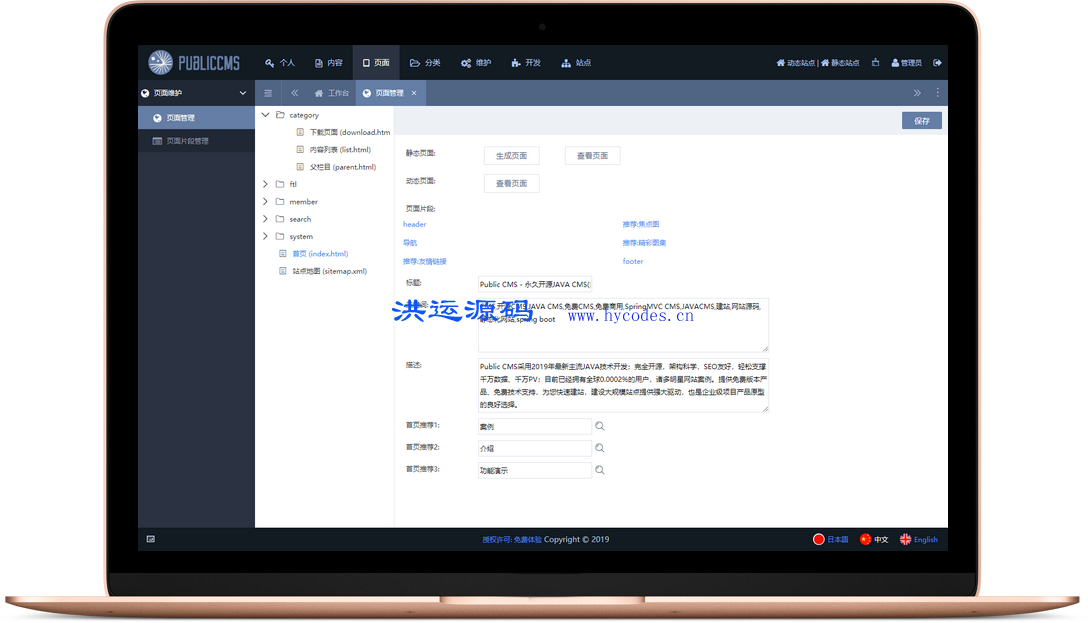Click the logout icon top right
This screenshot has height=623, width=1088.
pyautogui.click(x=937, y=62)
